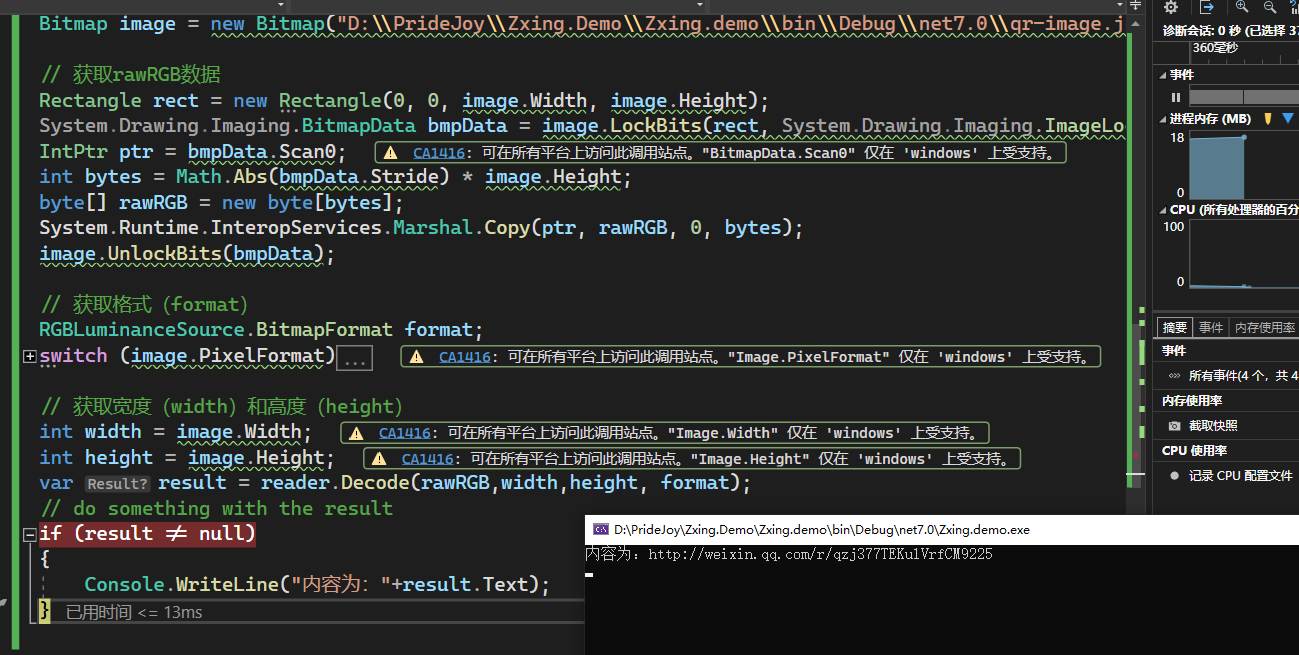This screenshot has width=1299, height=655.
Task: Zoom out on the diagnostics timeline
Action: [1270, 6]
